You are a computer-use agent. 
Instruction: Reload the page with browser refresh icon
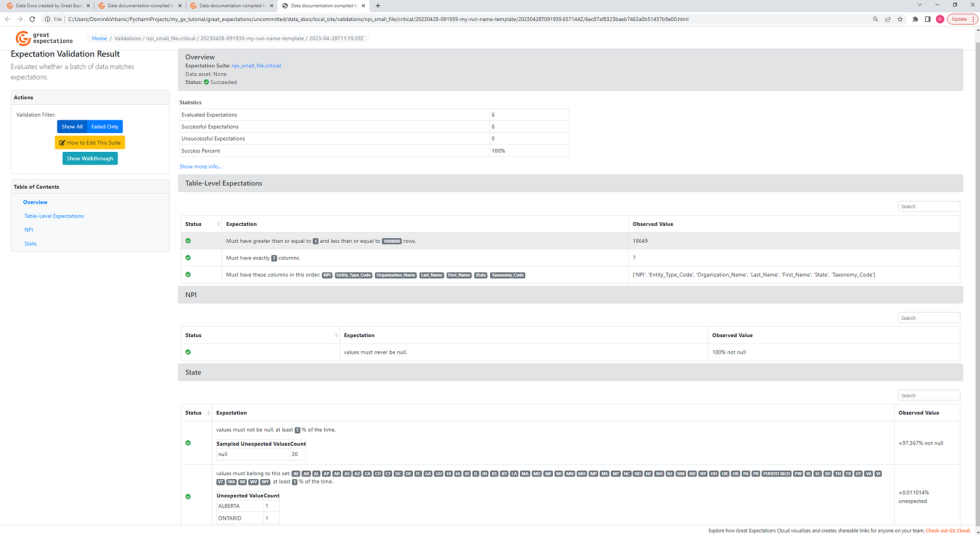32,19
